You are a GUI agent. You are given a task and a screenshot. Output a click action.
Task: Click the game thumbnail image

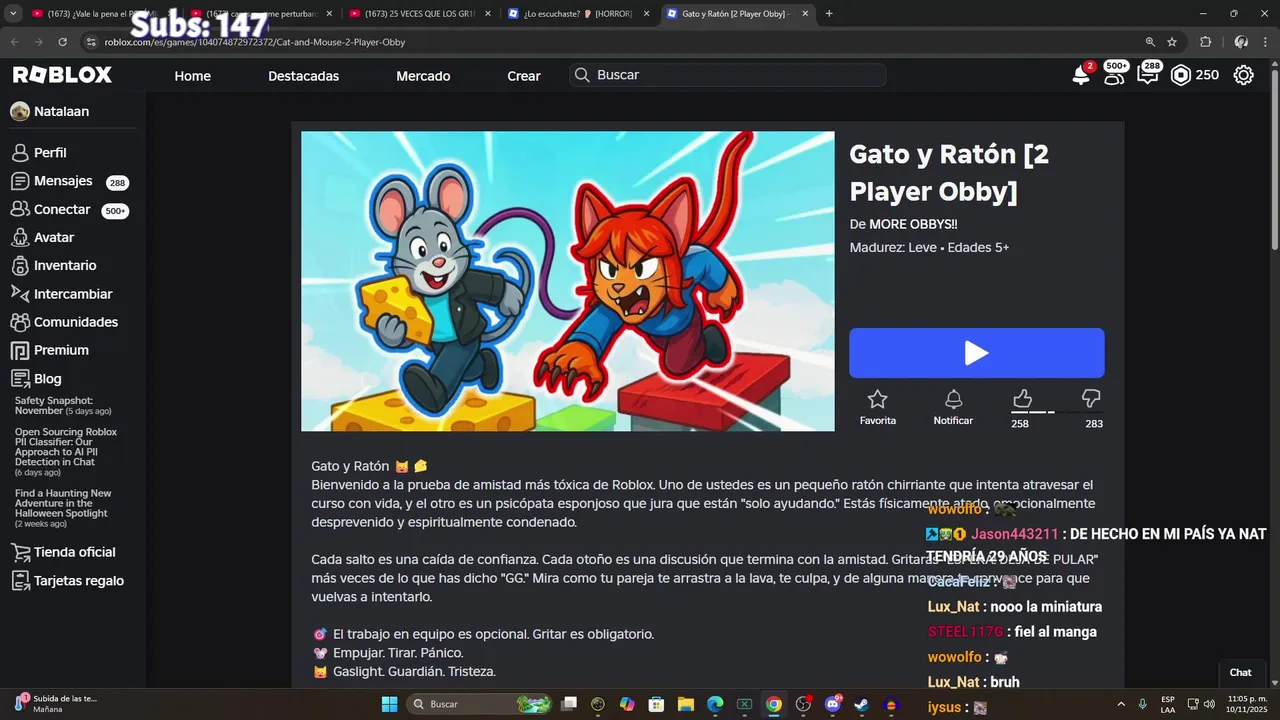(568, 281)
